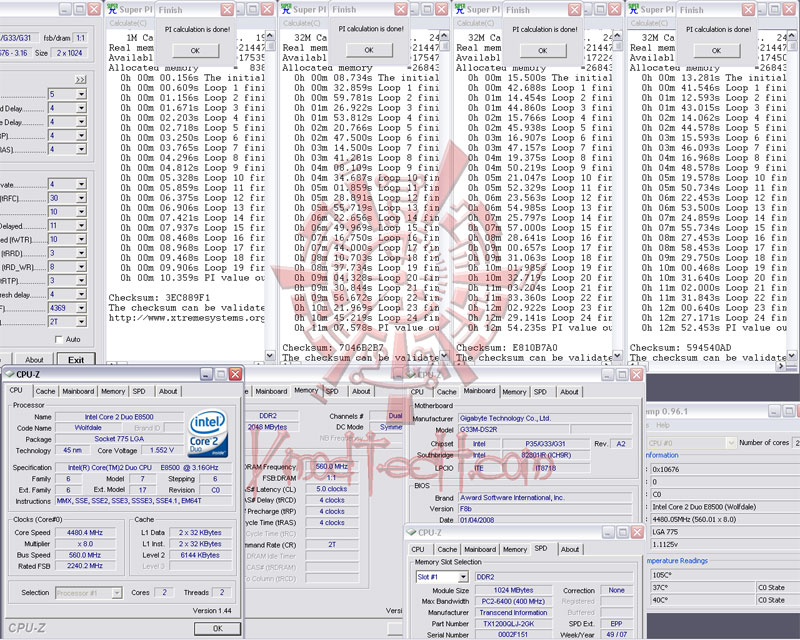The width and height of the screenshot is (800, 640).
Task: Close the front CPU-Z window showing the CPU tab
Action: click(235, 374)
